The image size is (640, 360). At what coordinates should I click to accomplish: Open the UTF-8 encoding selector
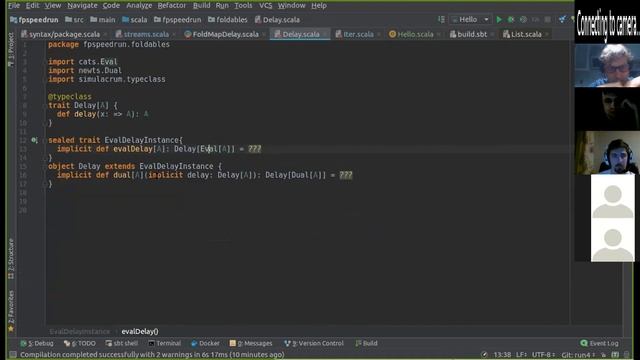[543, 355]
